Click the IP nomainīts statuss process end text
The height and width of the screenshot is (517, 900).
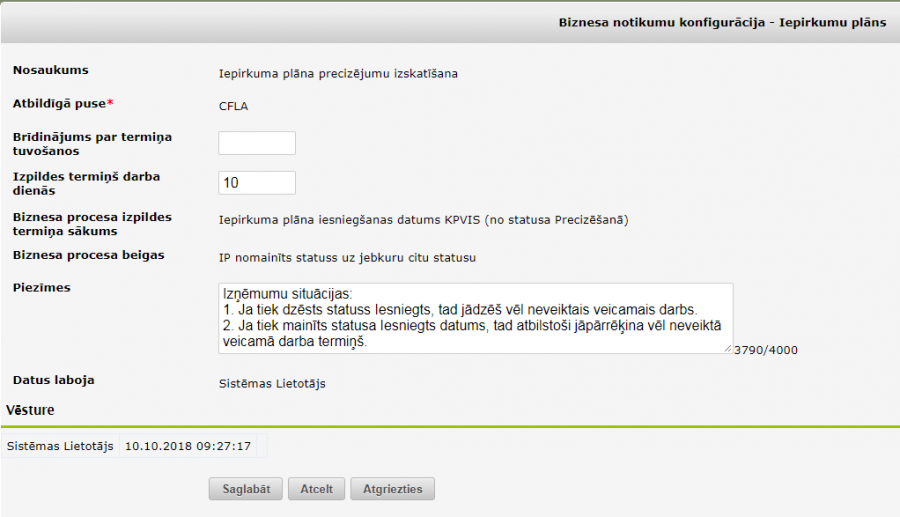(x=347, y=257)
